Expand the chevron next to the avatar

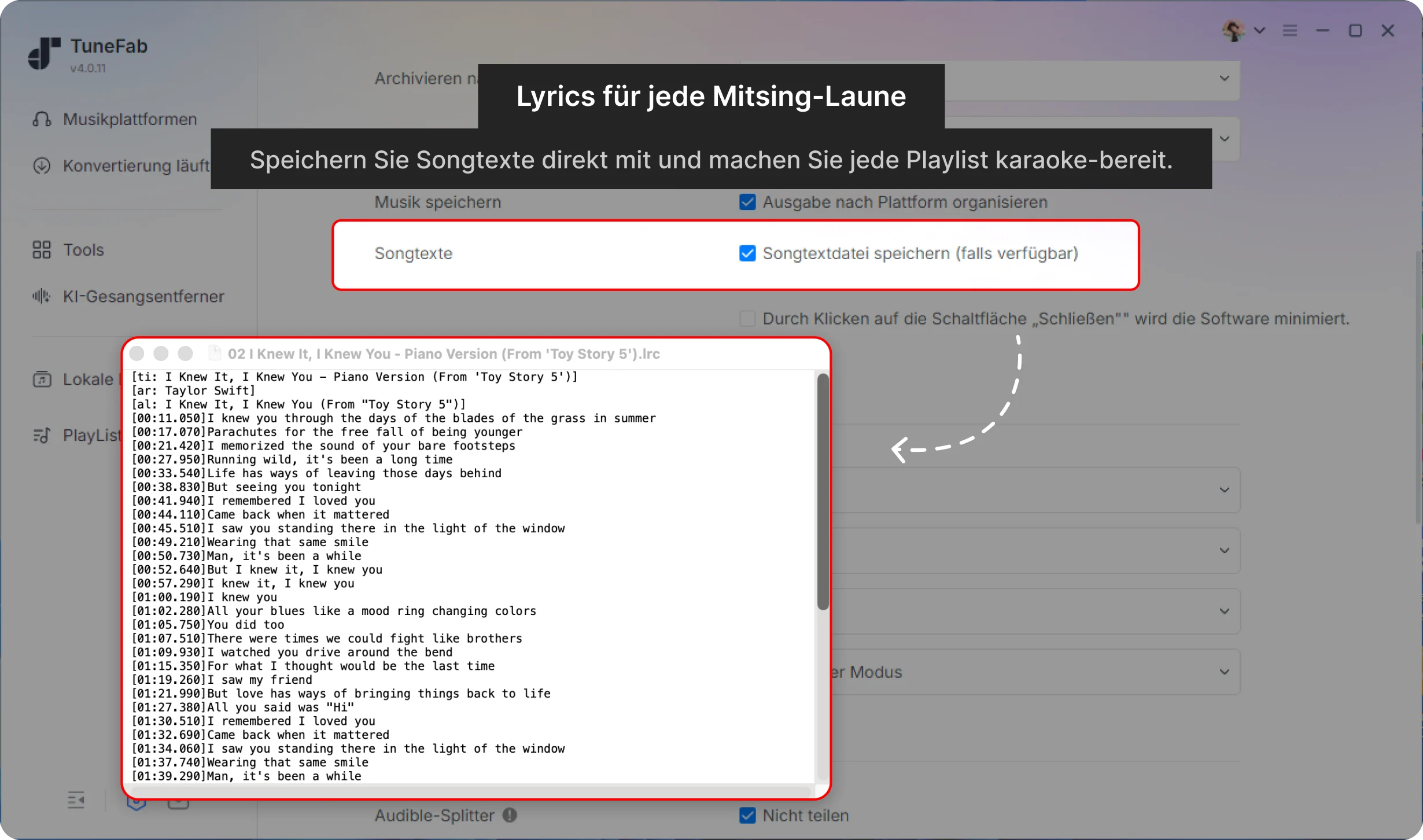pyautogui.click(x=1260, y=30)
